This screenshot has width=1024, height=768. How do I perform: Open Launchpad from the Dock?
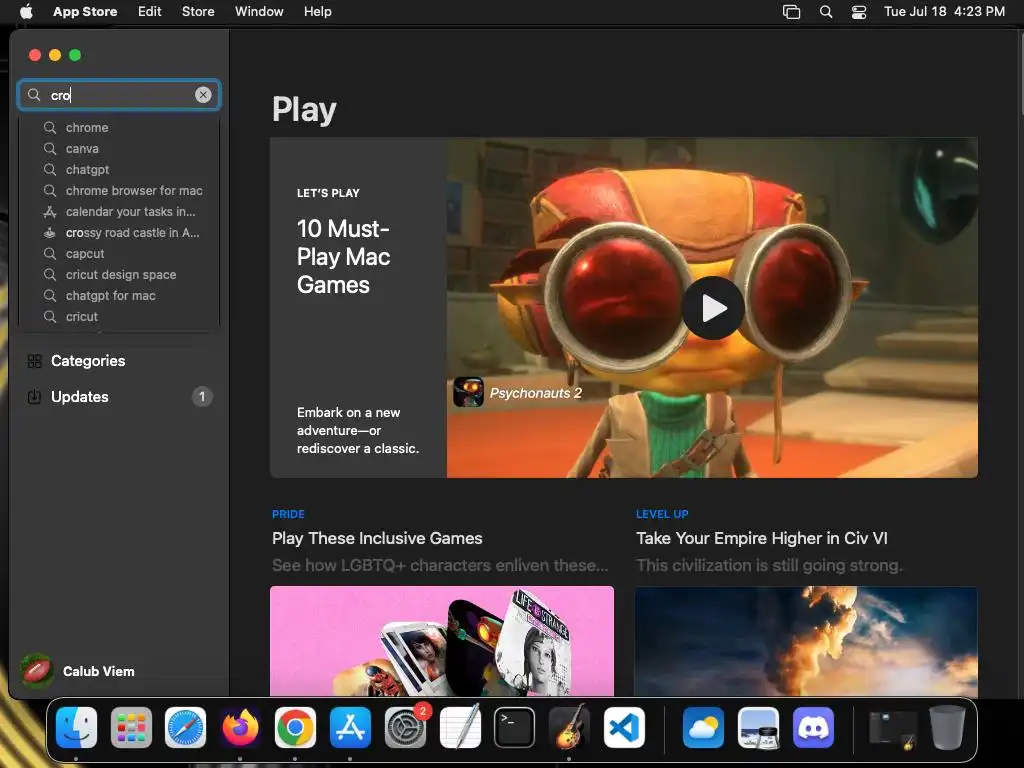(131, 727)
